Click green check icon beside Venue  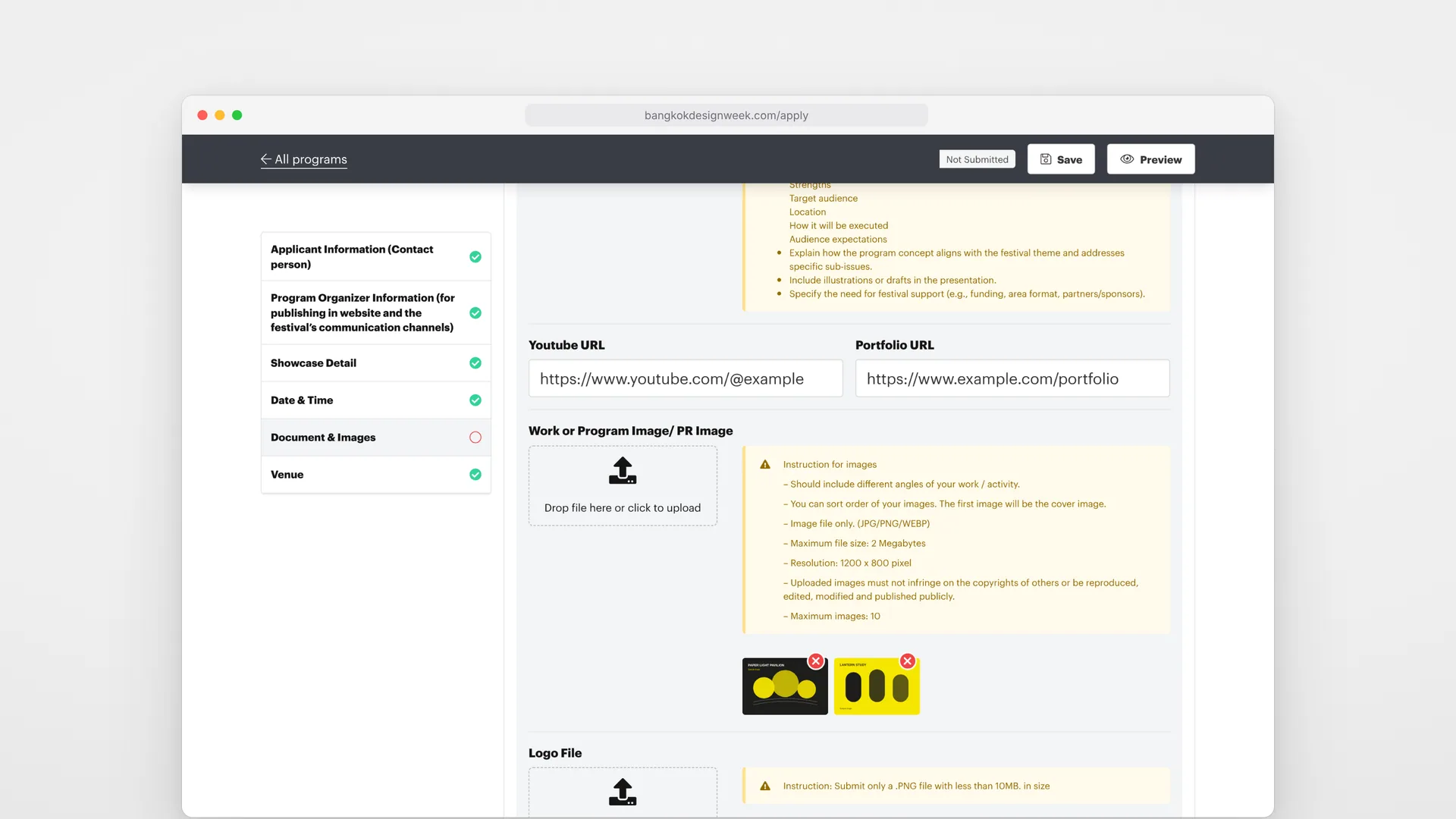point(475,475)
